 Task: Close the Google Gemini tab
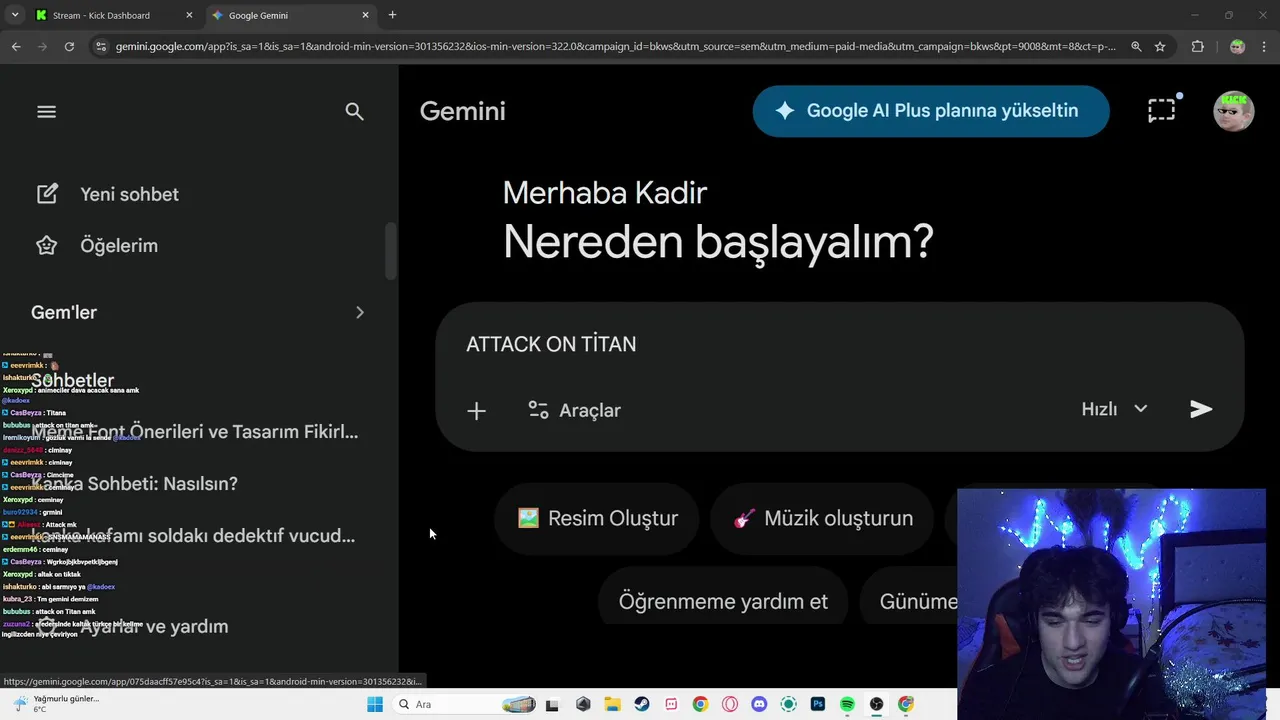coord(365,15)
